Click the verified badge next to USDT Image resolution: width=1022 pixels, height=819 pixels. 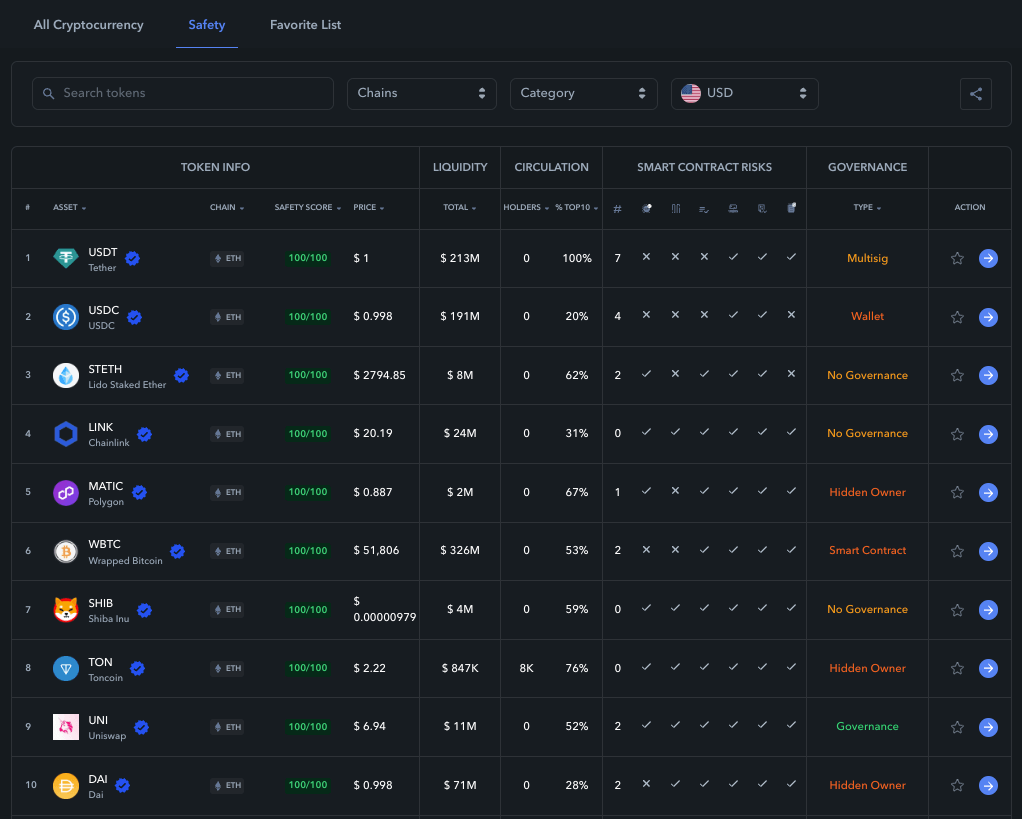tap(132, 259)
